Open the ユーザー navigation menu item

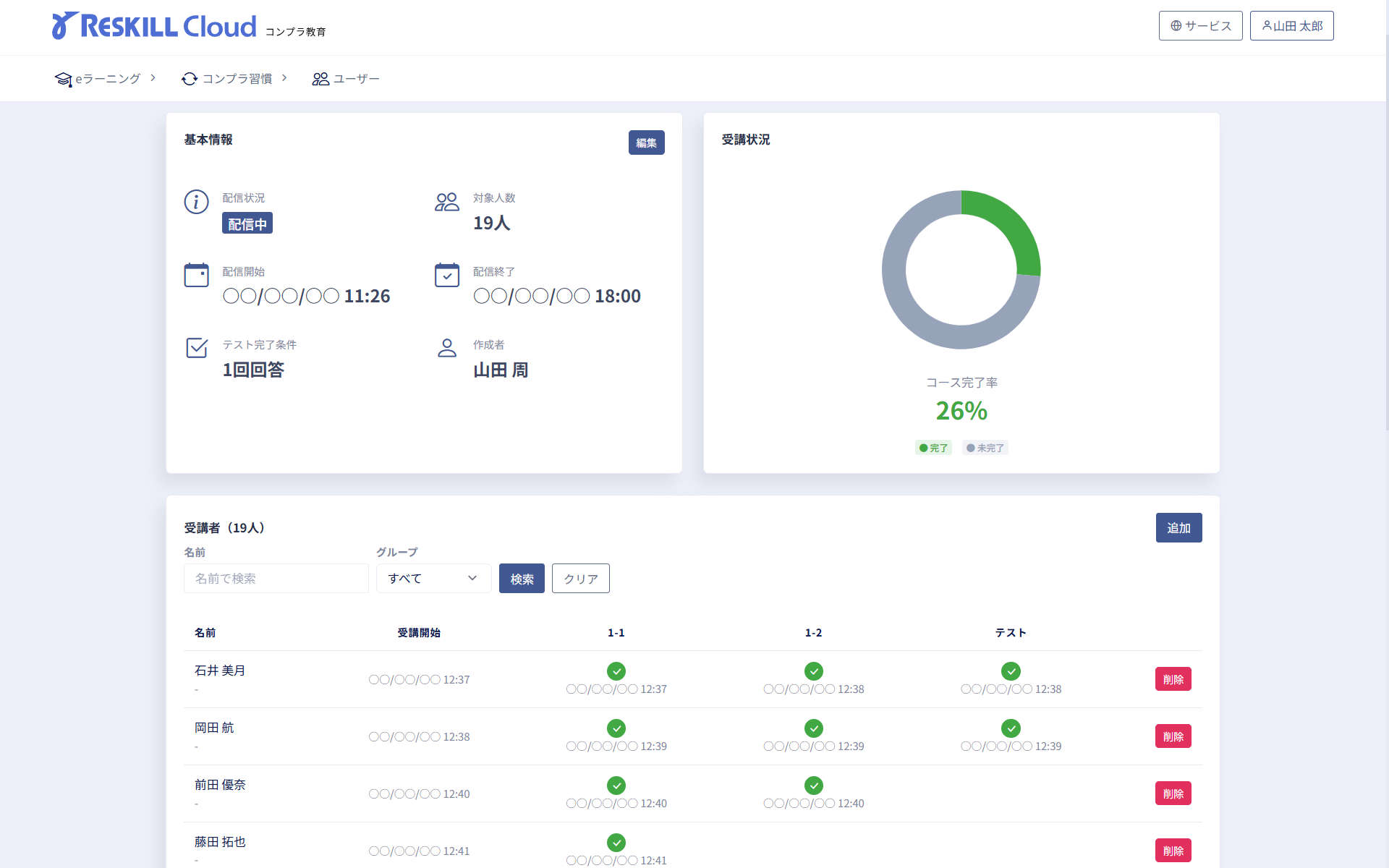[x=346, y=79]
